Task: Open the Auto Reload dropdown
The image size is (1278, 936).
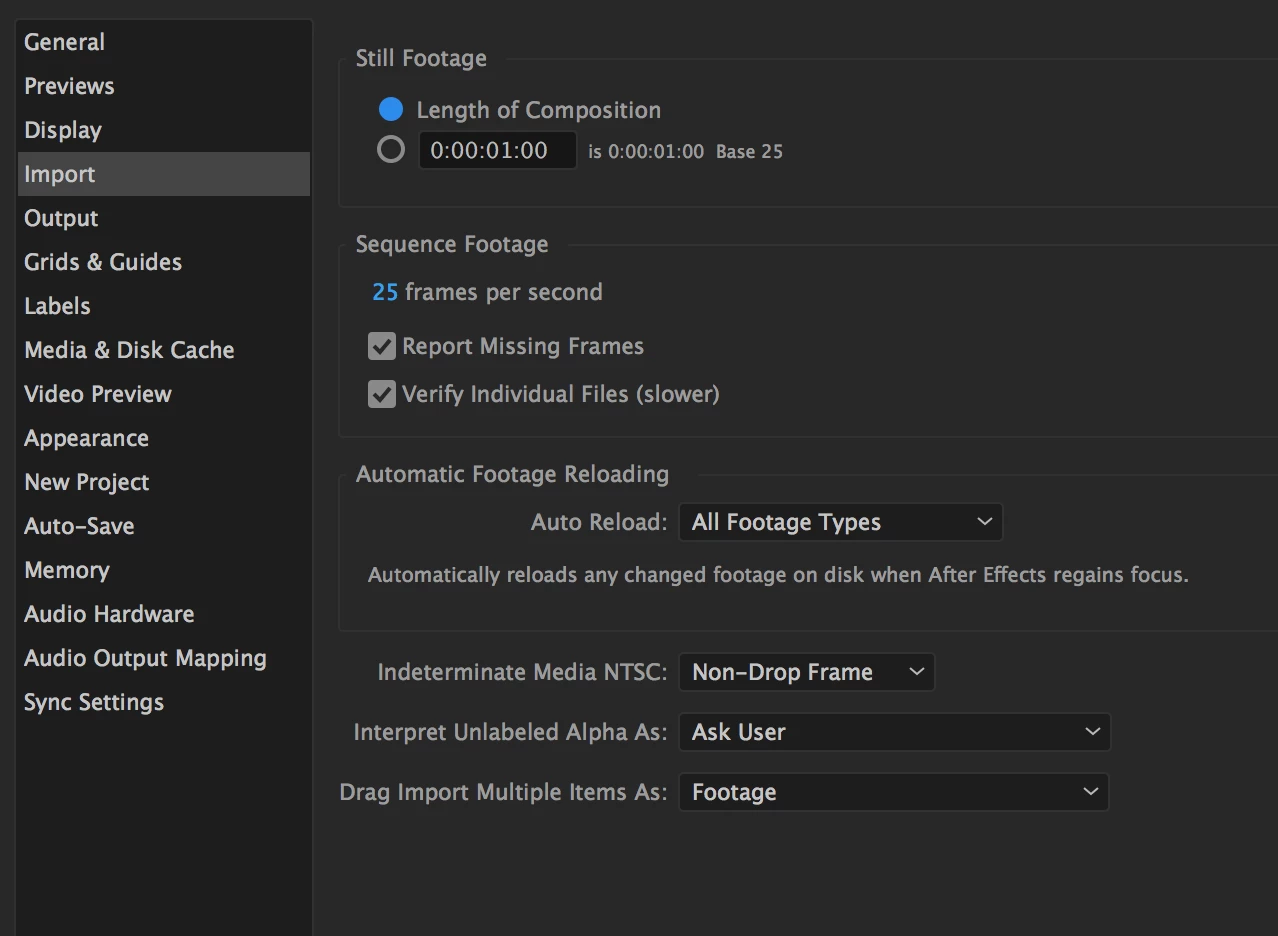Action: pyautogui.click(x=840, y=522)
